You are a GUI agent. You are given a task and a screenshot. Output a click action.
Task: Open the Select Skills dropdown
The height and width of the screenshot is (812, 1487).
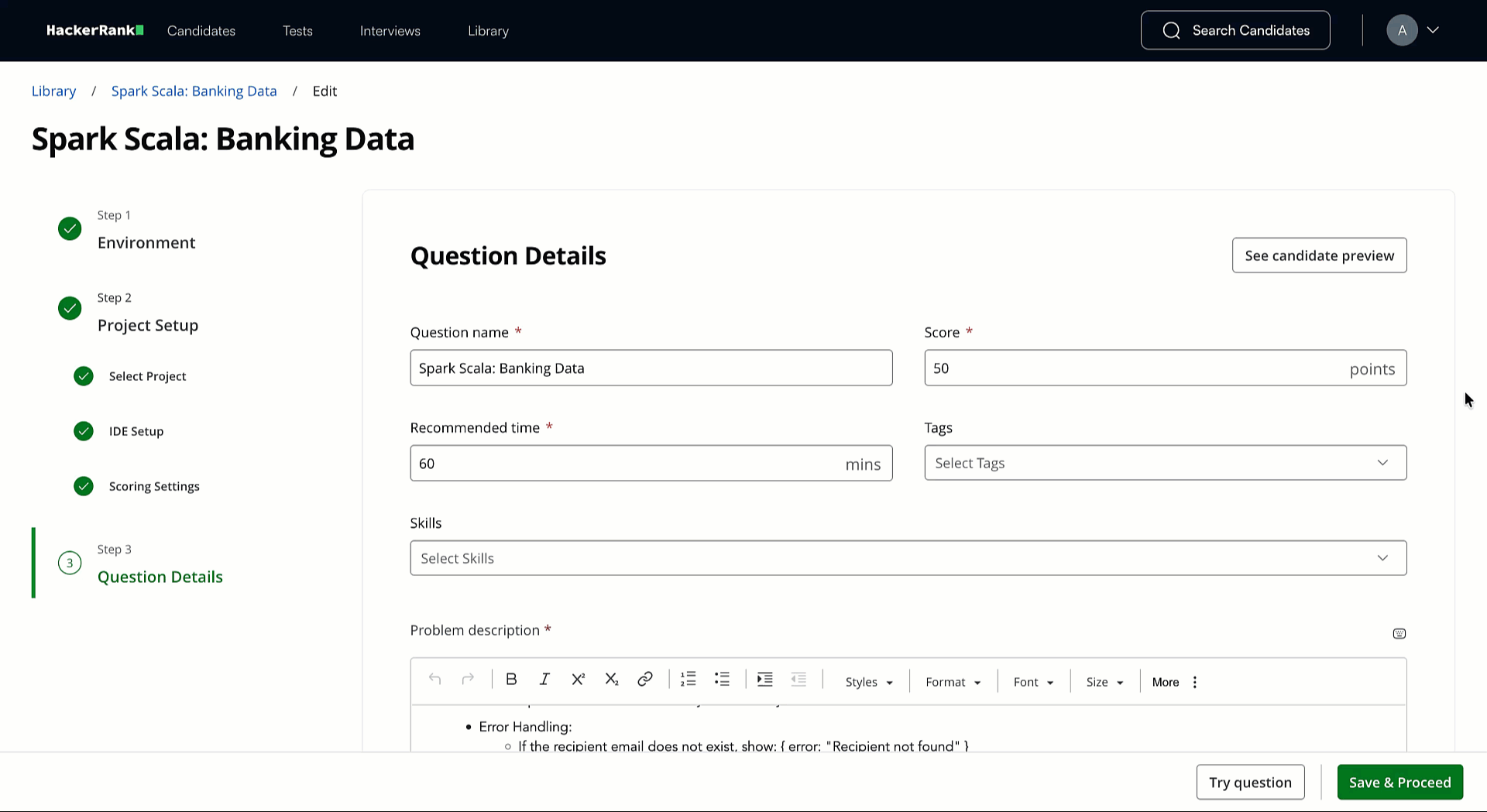(908, 558)
